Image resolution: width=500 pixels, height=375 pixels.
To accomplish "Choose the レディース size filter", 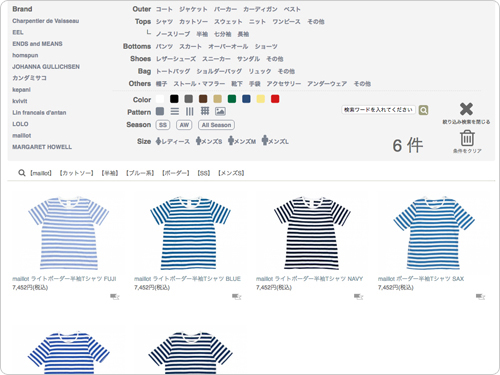I will pos(173,141).
